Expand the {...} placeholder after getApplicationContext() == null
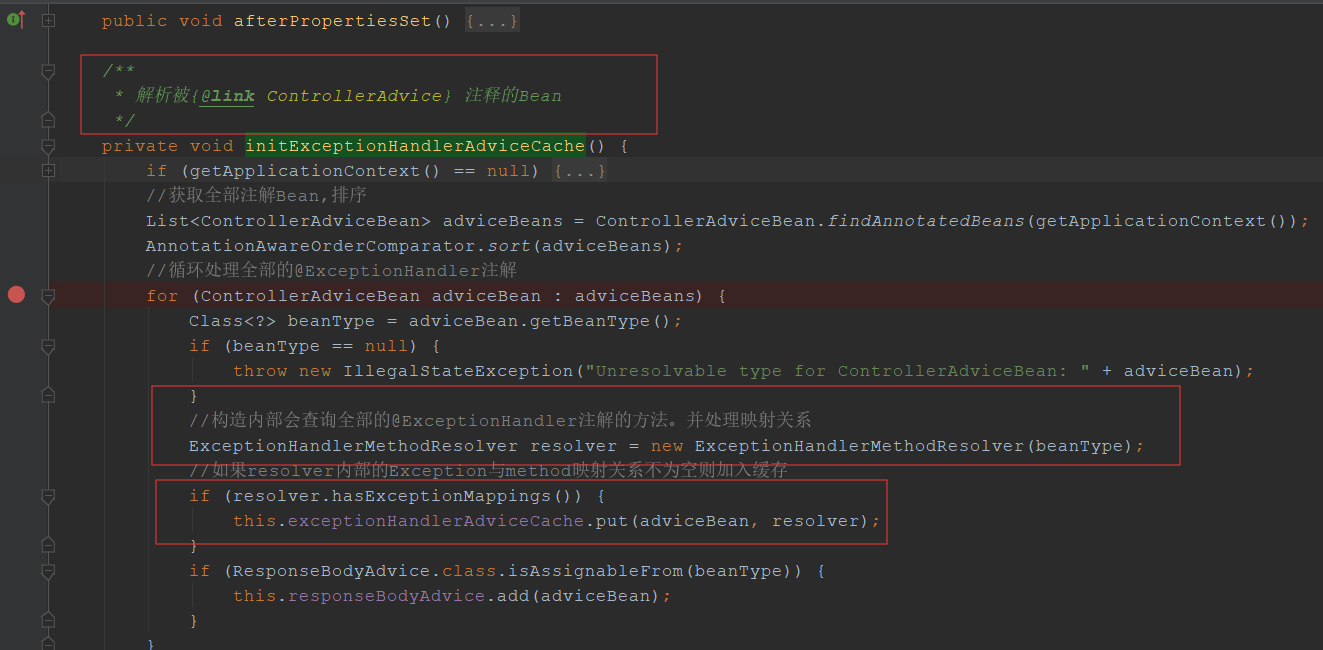 (580, 171)
